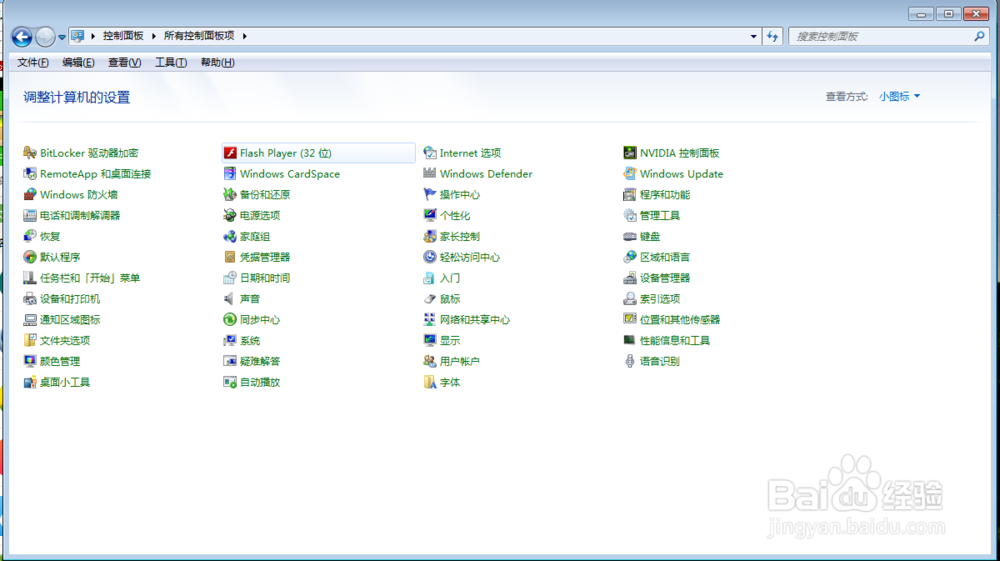Open the 同步中心 link
Screen dimensions: 1000x561
pyautogui.click(x=260, y=320)
